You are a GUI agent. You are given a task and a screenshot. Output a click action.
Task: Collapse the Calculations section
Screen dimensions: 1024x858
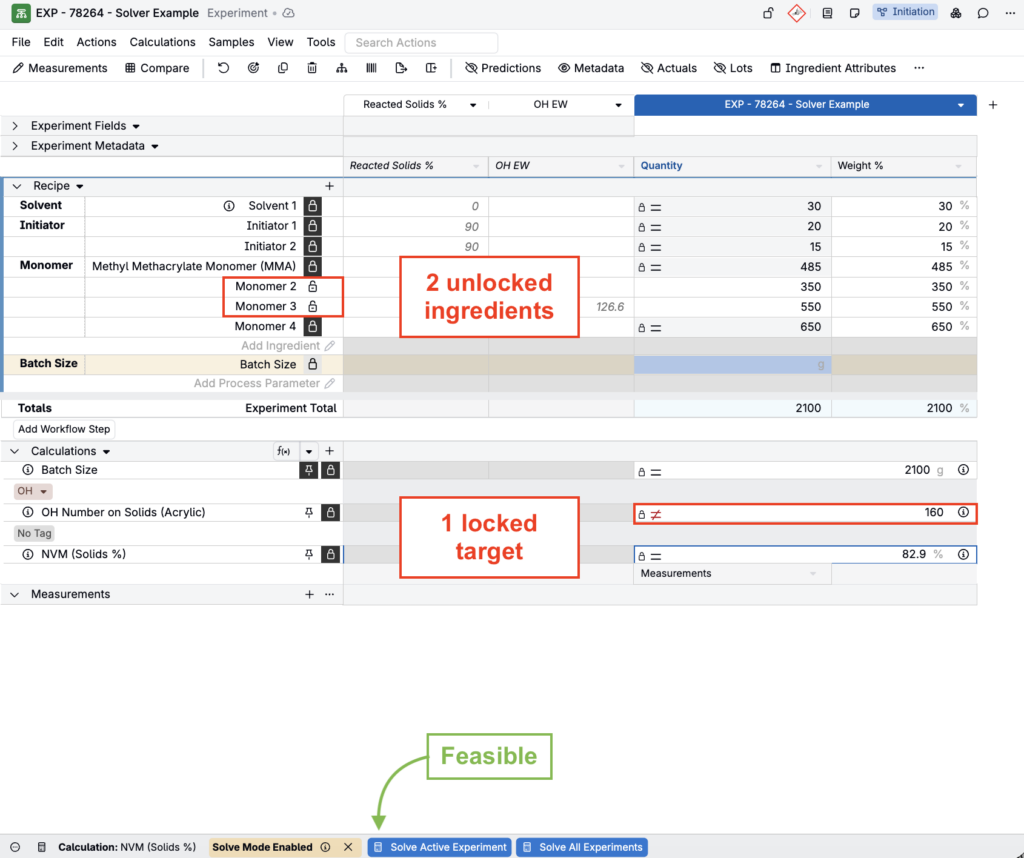(15, 451)
